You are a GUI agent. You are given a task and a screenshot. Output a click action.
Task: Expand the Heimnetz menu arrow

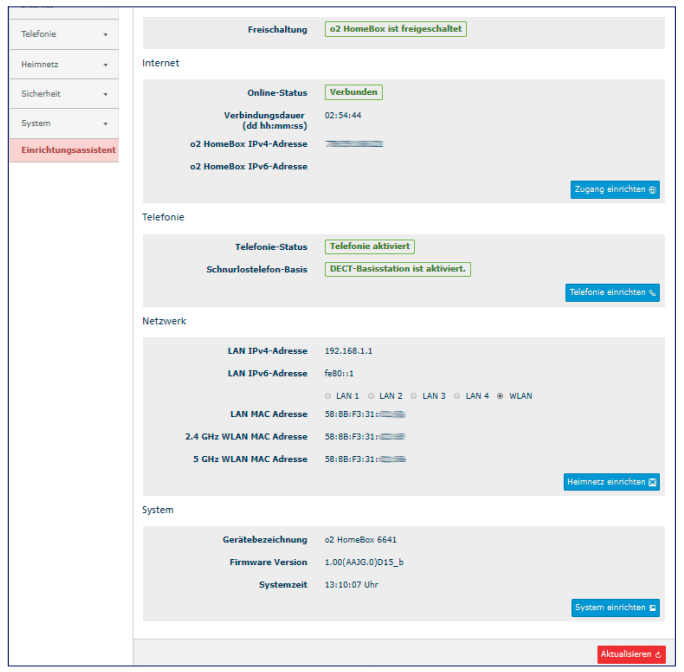tap(105, 65)
